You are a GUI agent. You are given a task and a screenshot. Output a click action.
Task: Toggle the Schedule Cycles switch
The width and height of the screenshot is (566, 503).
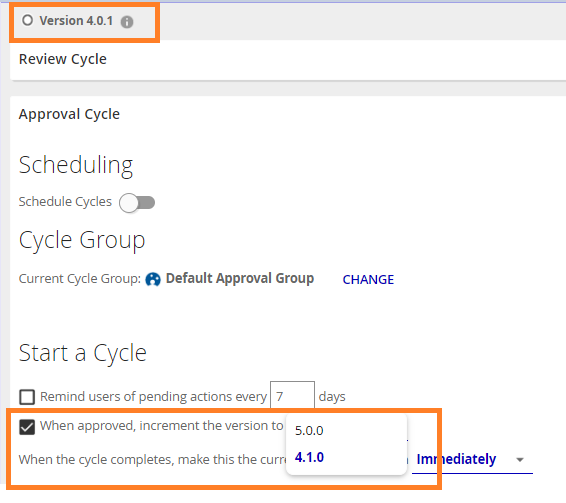point(137,203)
